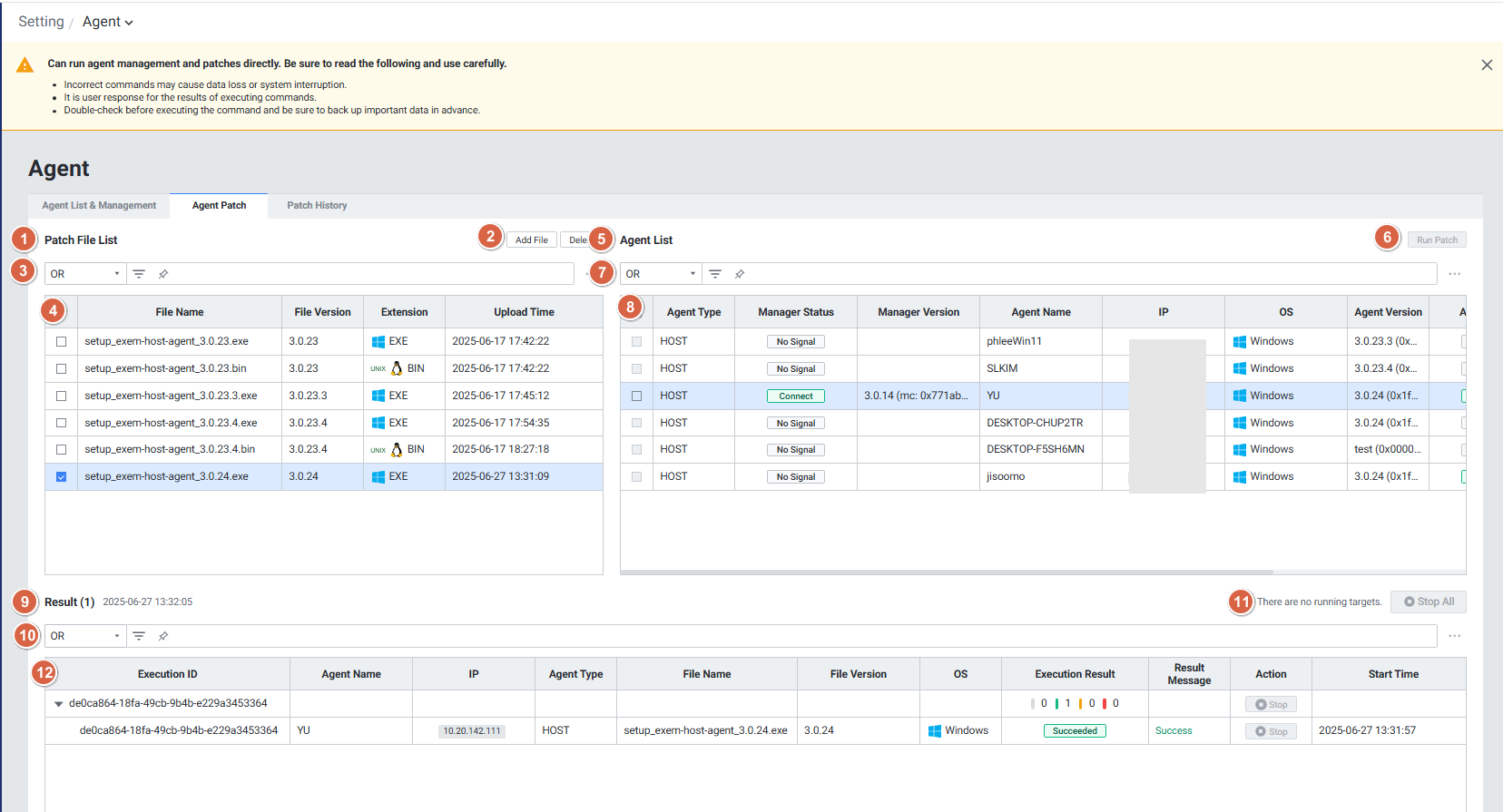Click the pin icon in Result filter bar
The width and height of the screenshot is (1503, 812).
tap(163, 636)
